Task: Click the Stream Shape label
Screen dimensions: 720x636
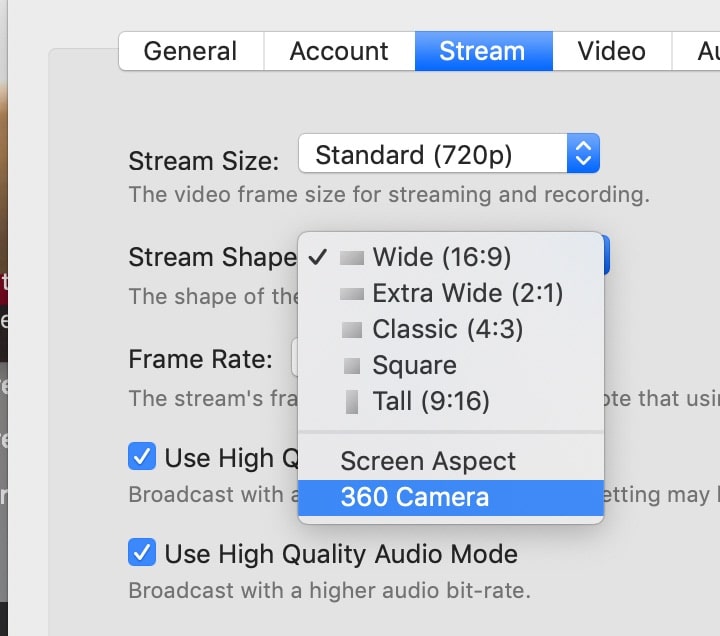Action: 213,257
